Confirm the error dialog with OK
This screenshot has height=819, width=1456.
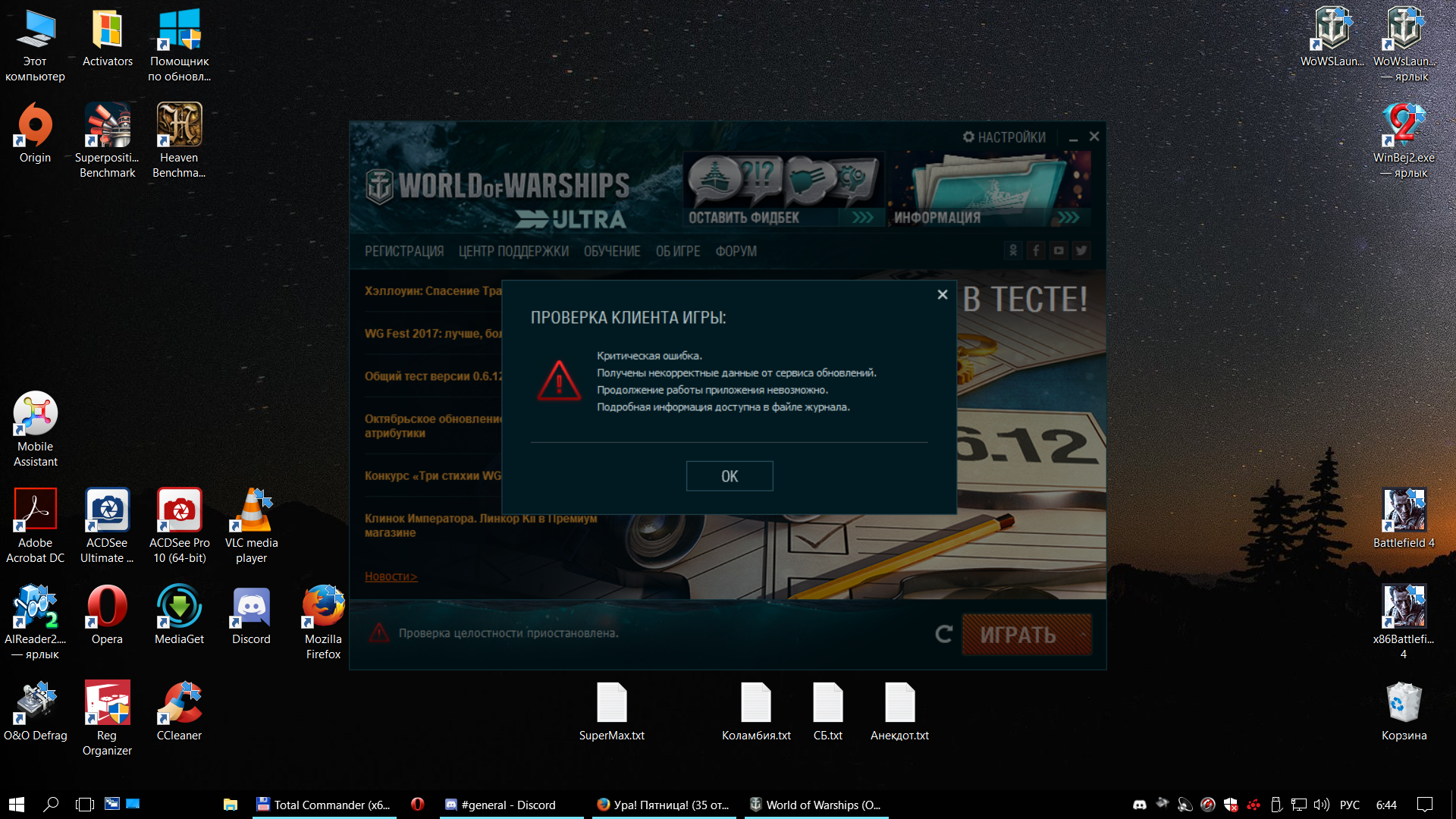point(730,476)
